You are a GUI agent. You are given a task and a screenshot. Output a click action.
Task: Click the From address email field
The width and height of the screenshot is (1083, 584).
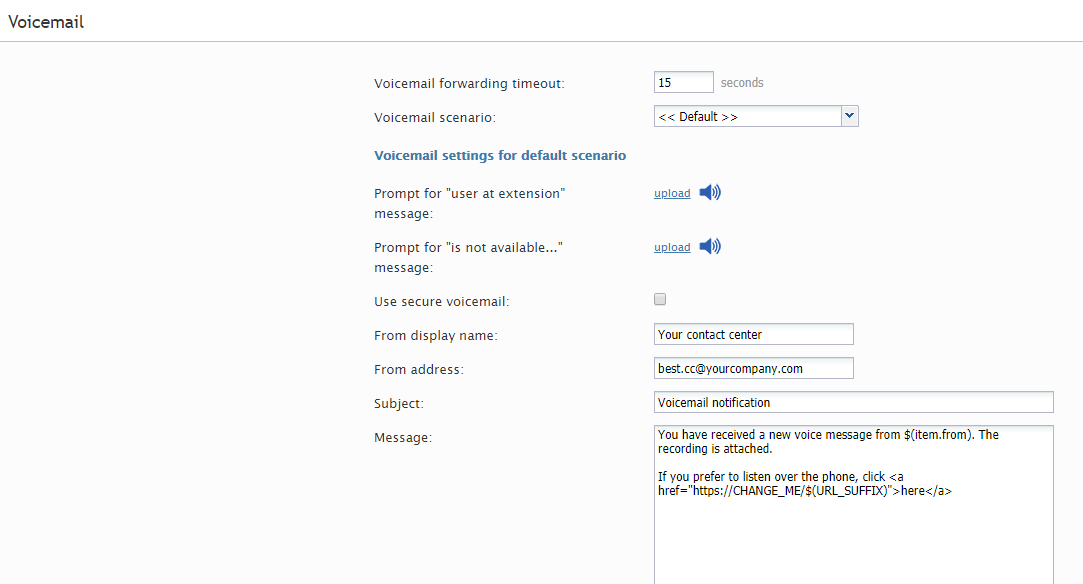tap(754, 368)
